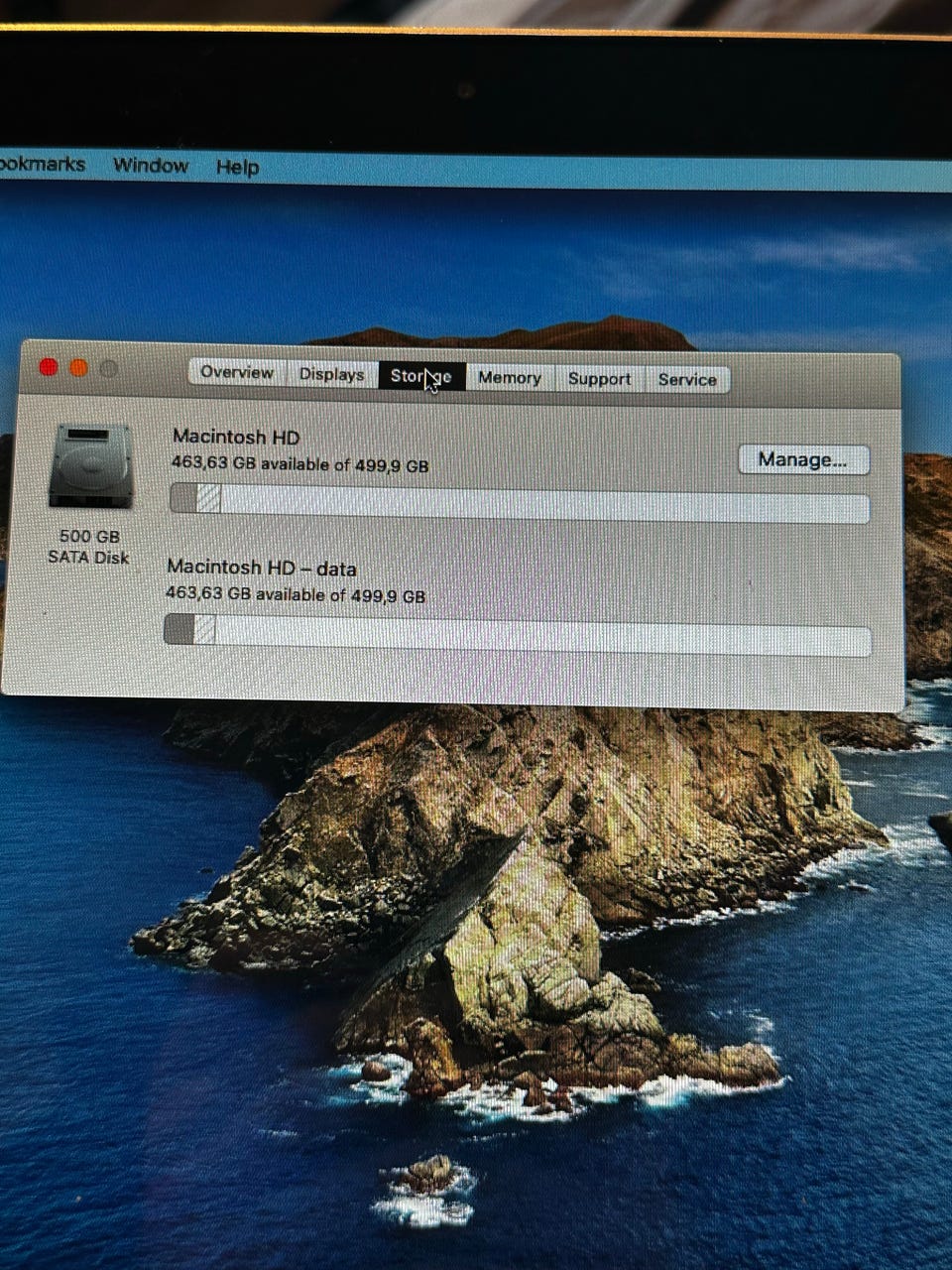Click the Manage... button
The image size is (952, 1270).
pos(803,459)
